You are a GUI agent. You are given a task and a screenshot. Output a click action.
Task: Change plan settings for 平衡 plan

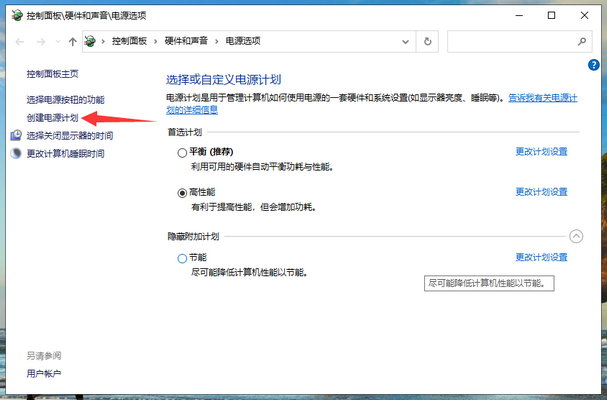tap(541, 151)
